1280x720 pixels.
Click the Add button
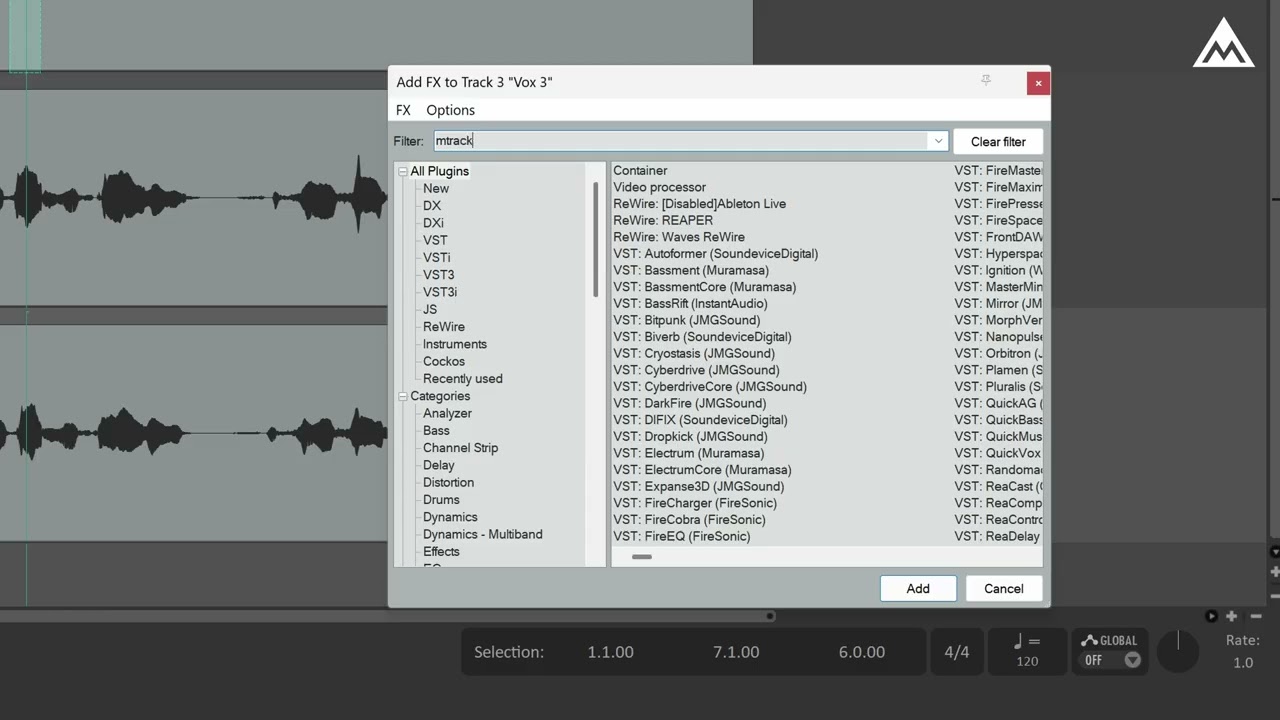918,588
